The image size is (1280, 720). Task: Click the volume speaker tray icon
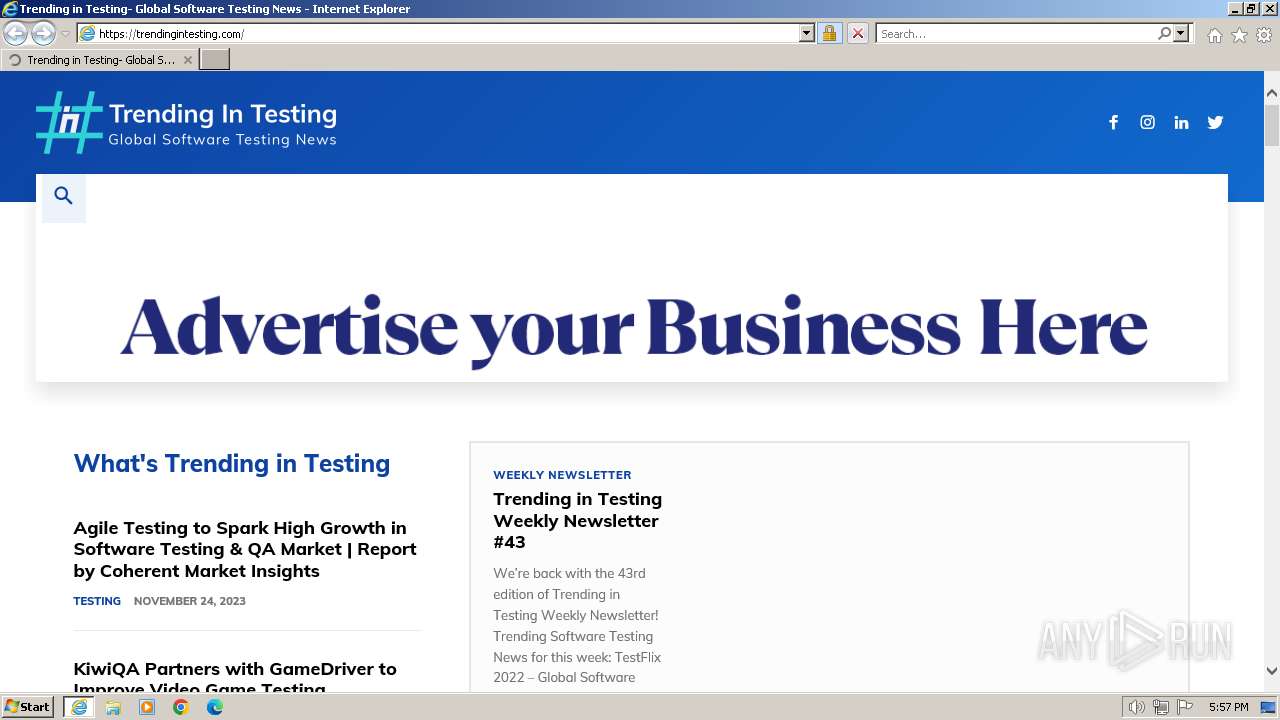click(1137, 707)
